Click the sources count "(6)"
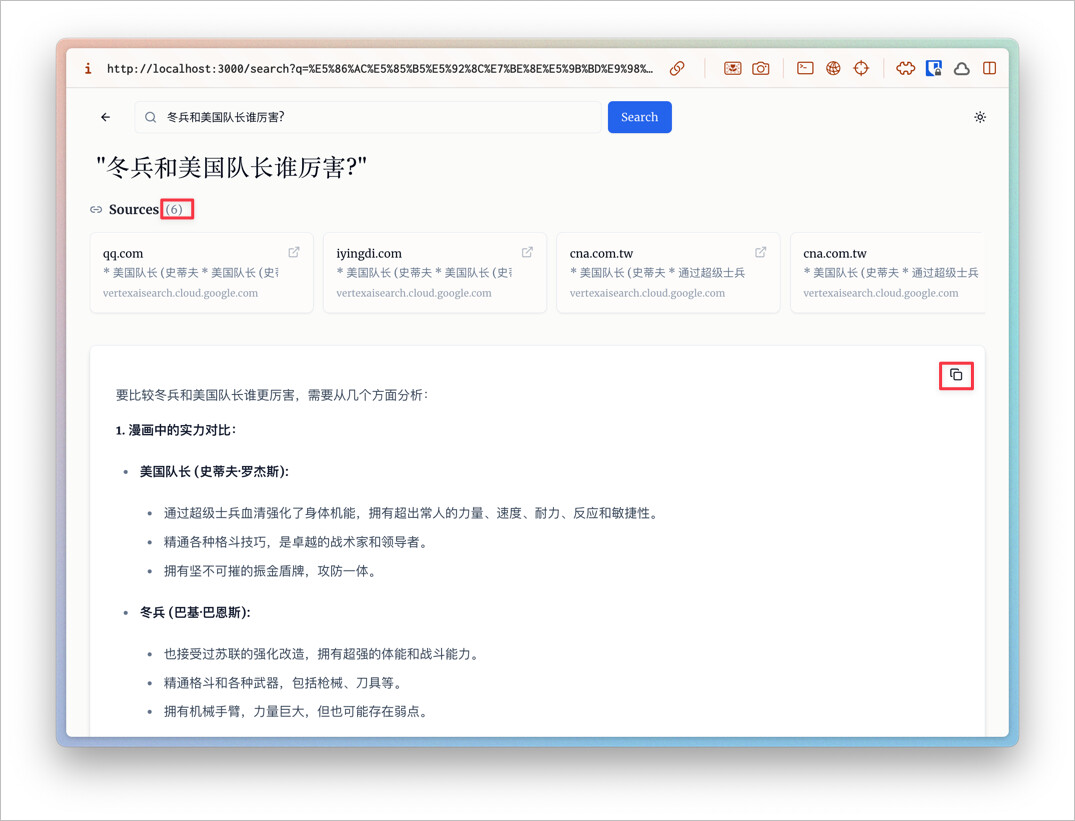Viewport: 1075px width, 821px height. pyautogui.click(x=174, y=210)
